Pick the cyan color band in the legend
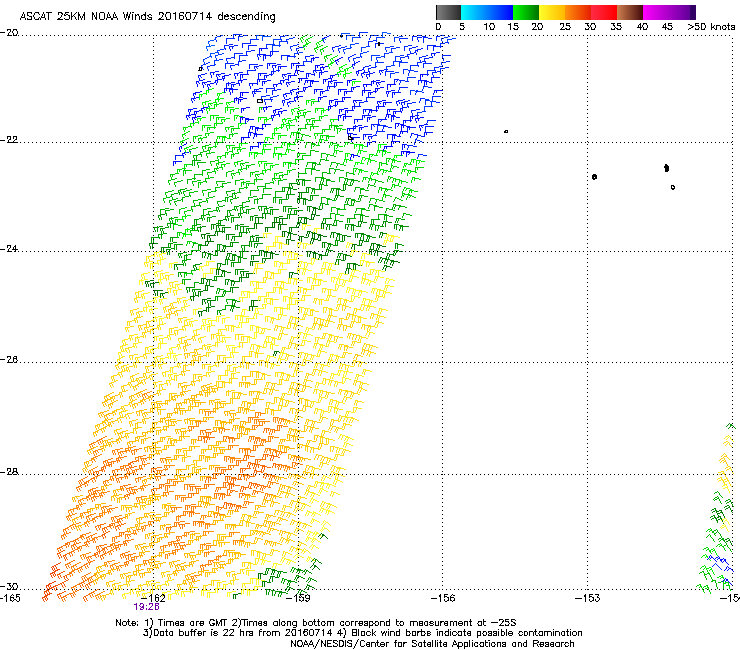The image size is (740, 650). pos(474,12)
